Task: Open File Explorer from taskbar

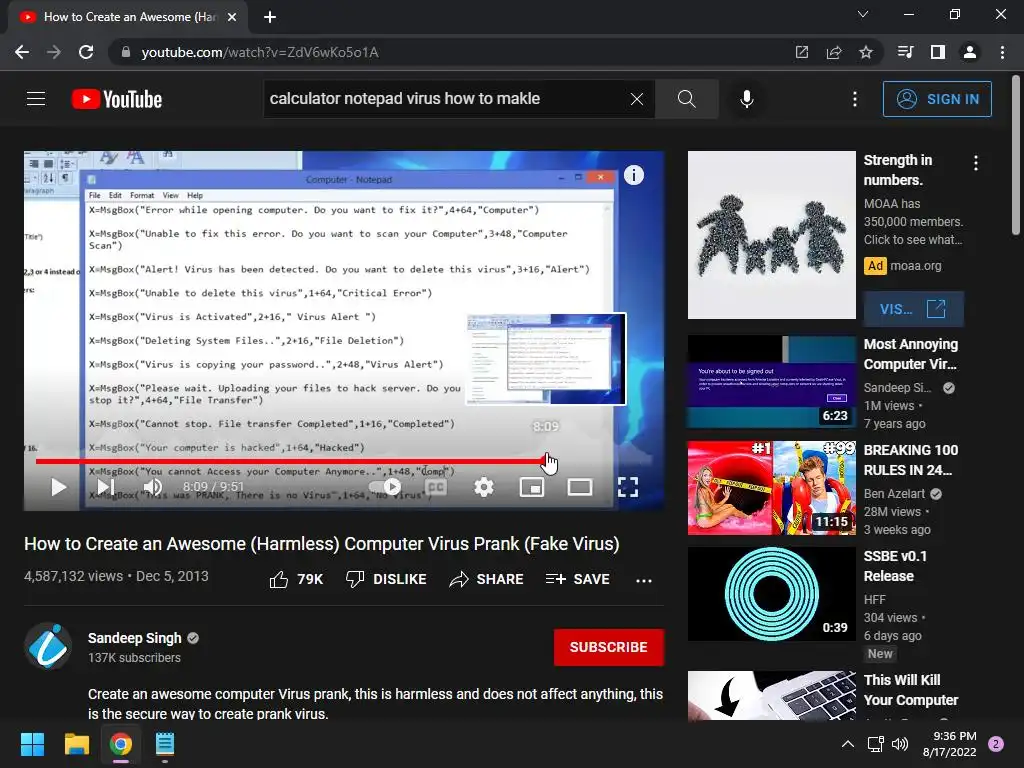Action: 76,744
